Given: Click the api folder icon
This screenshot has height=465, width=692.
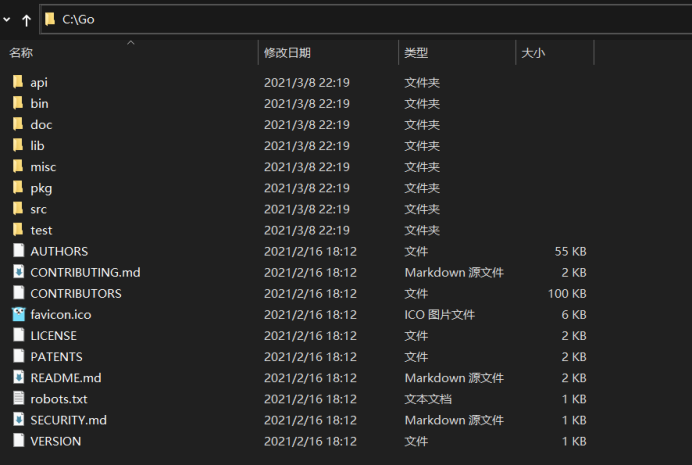Looking at the screenshot, I should [x=18, y=82].
